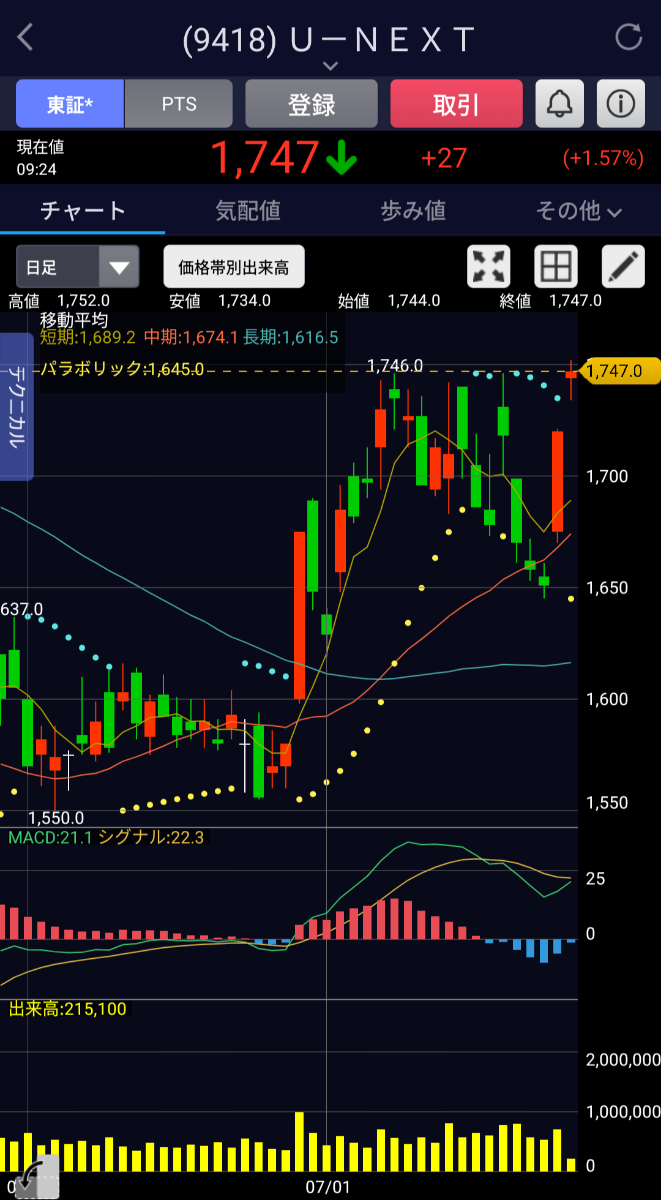Expand the chart to fullscreen

489,267
